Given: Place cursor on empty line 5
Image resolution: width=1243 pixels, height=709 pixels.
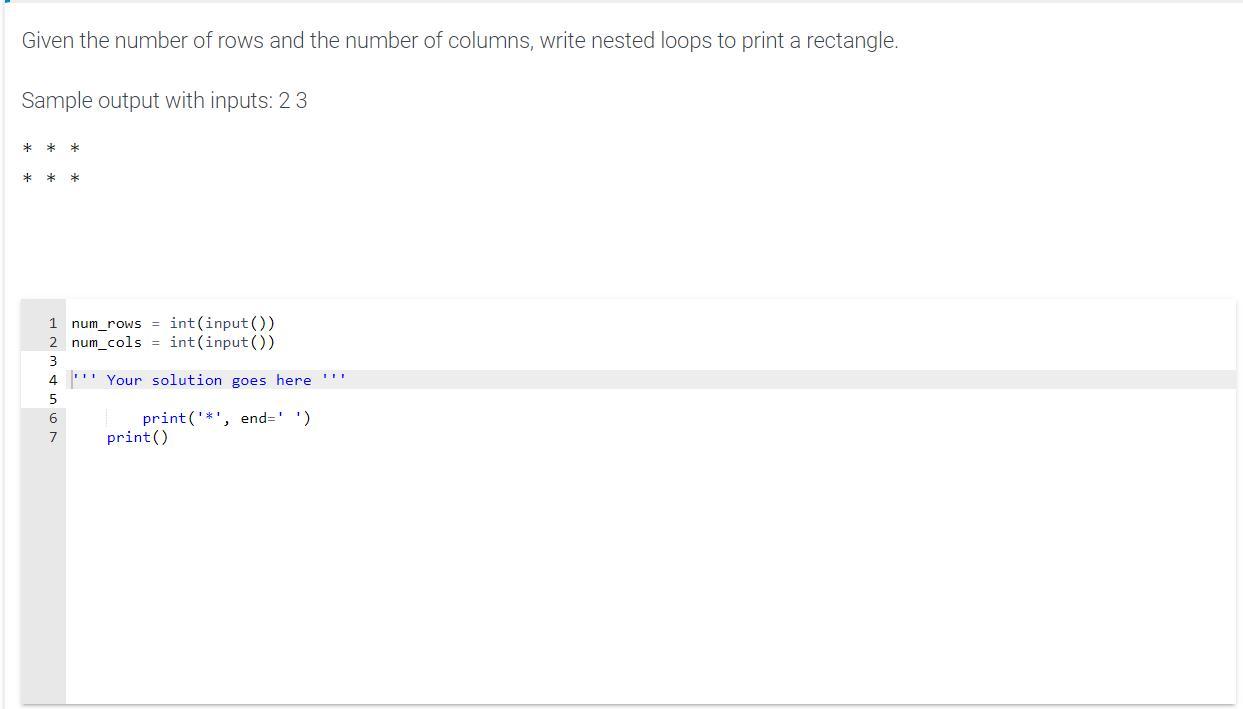Looking at the screenshot, I should coord(300,399).
